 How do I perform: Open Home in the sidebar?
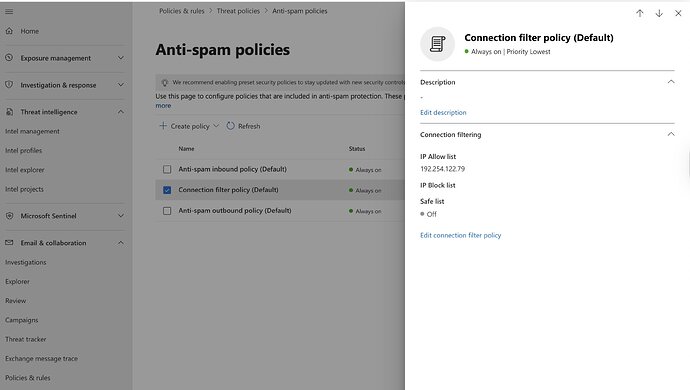29,31
